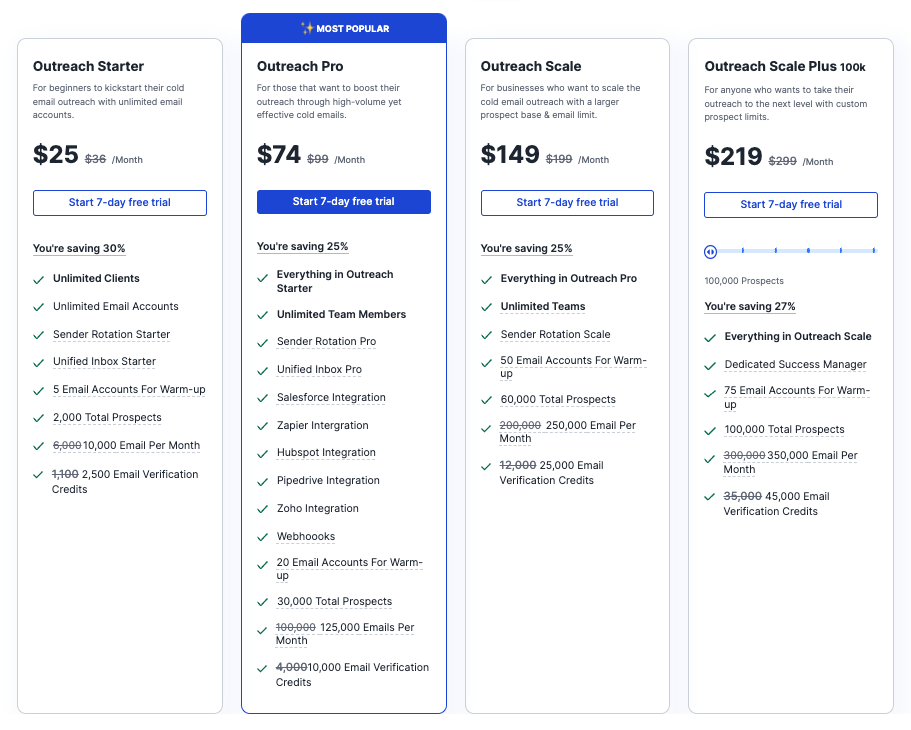Screen dimensions: 911x730
Task: Click checkmark icon beside Unlimited Clients
Action: (x=39, y=279)
